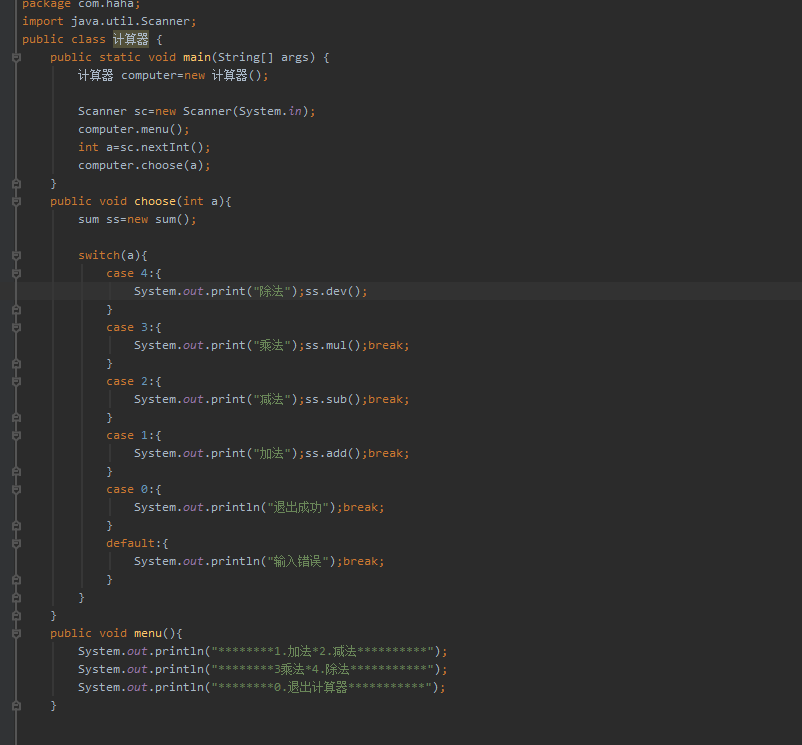Click the computer.choose(a) call
This screenshot has height=745, width=802.
[x=144, y=165]
